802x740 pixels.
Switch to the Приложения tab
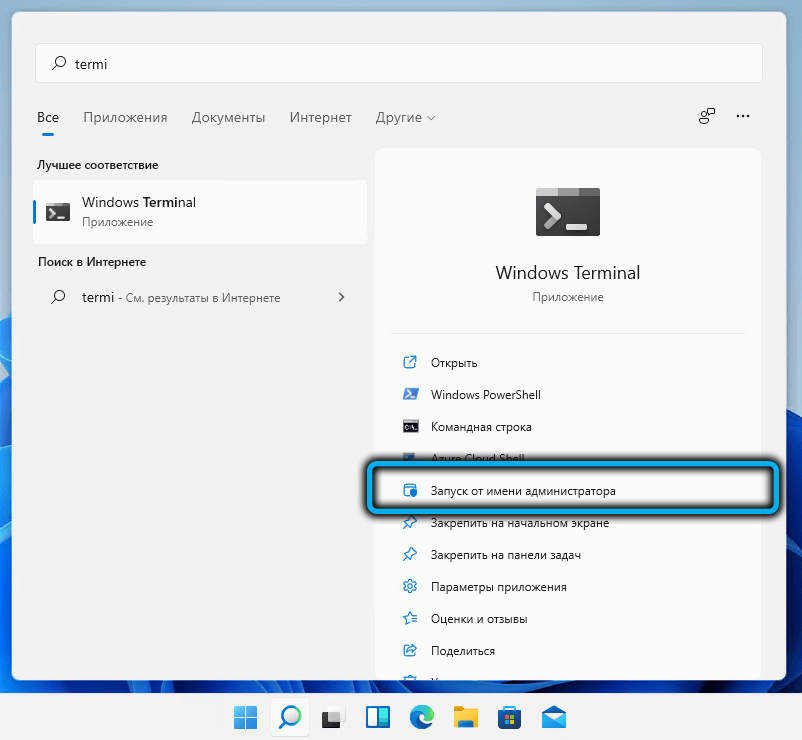tap(125, 118)
